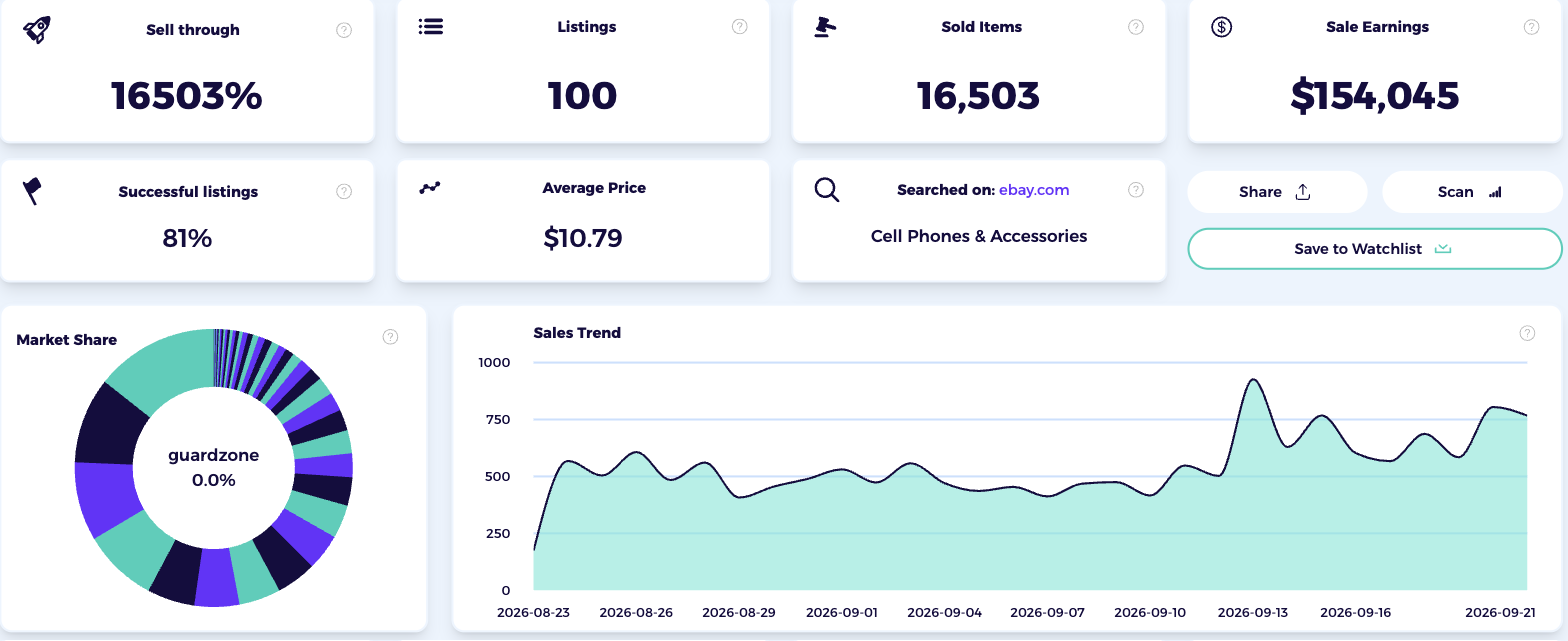This screenshot has width=1568, height=641.
Task: Click the guardzone label in the donut center
Action: [214, 456]
